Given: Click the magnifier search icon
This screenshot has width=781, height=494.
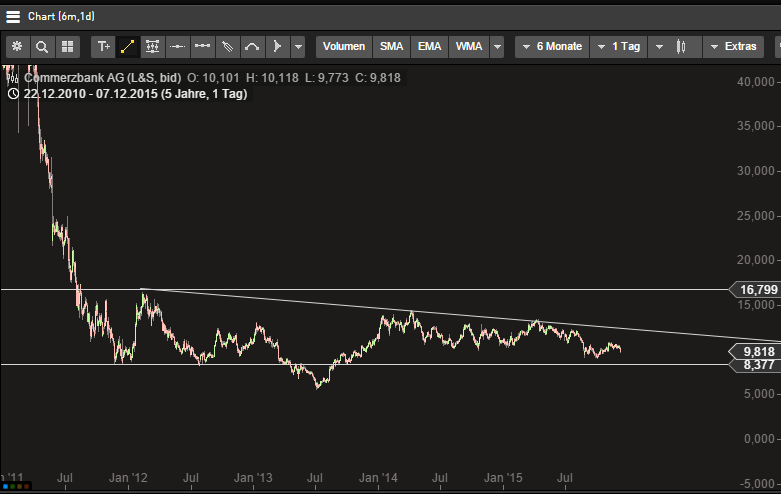Looking at the screenshot, I should coord(42,47).
